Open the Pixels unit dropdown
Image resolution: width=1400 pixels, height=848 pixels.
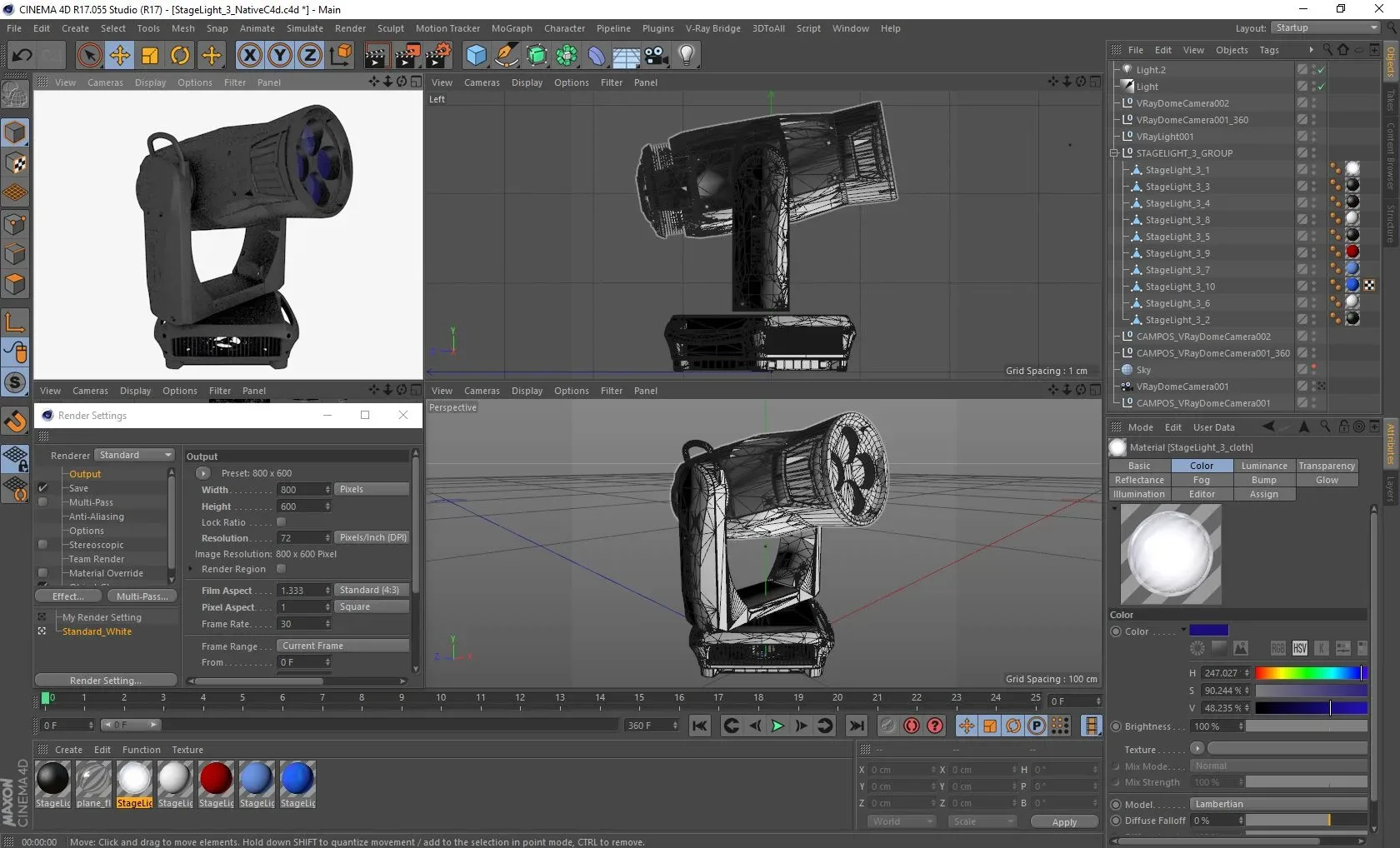pyautogui.click(x=372, y=489)
